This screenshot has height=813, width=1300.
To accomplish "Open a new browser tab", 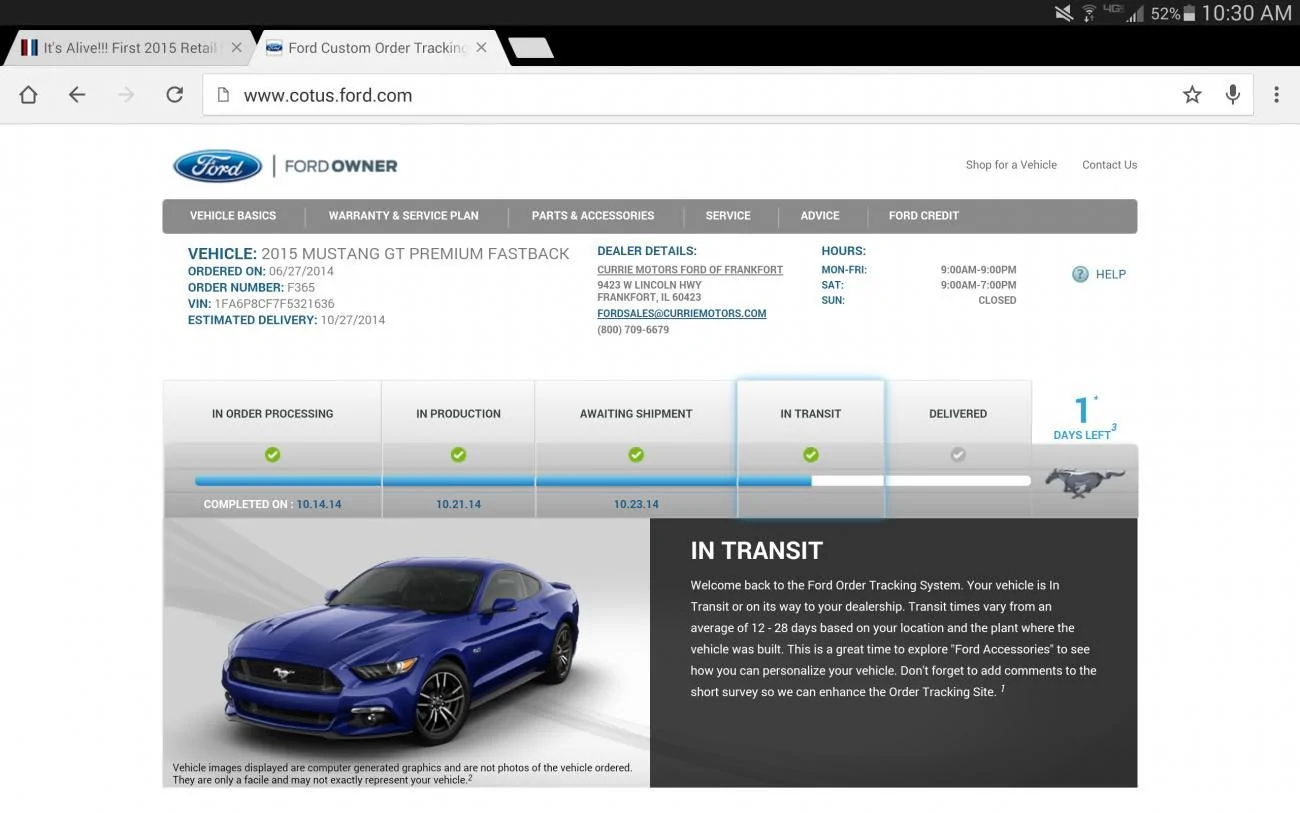I will click(530, 47).
